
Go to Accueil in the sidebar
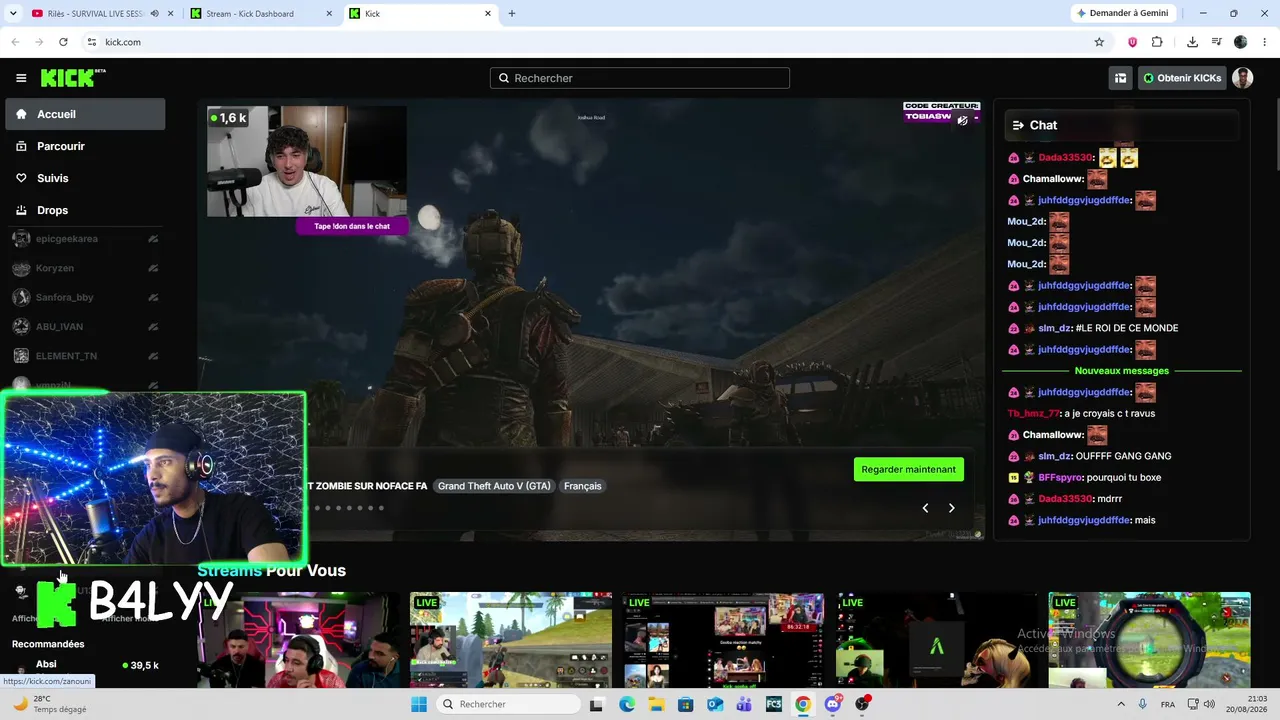pos(85,114)
